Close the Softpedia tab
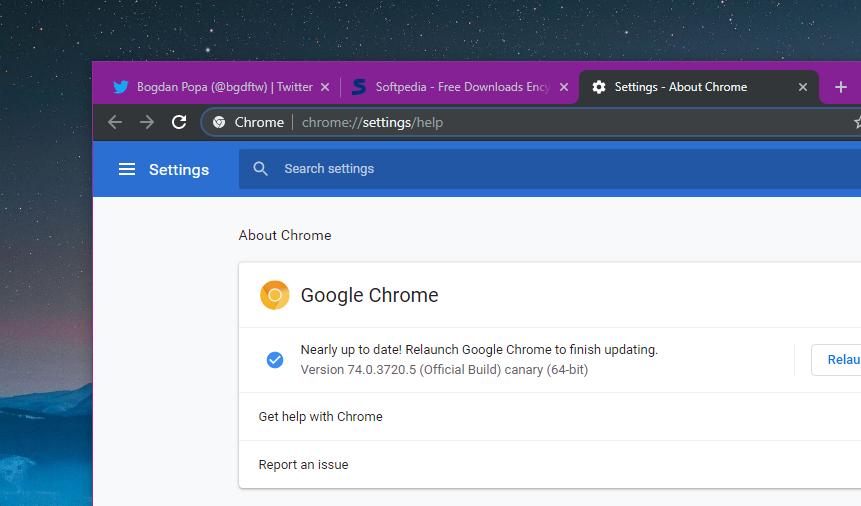The height and width of the screenshot is (506, 861). tap(564, 87)
